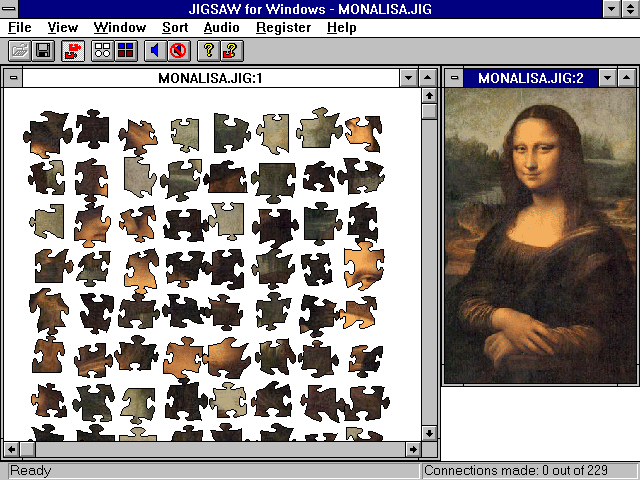Image resolution: width=640 pixels, height=480 pixels.
Task: Open the Audio menu
Action: click(x=221, y=28)
